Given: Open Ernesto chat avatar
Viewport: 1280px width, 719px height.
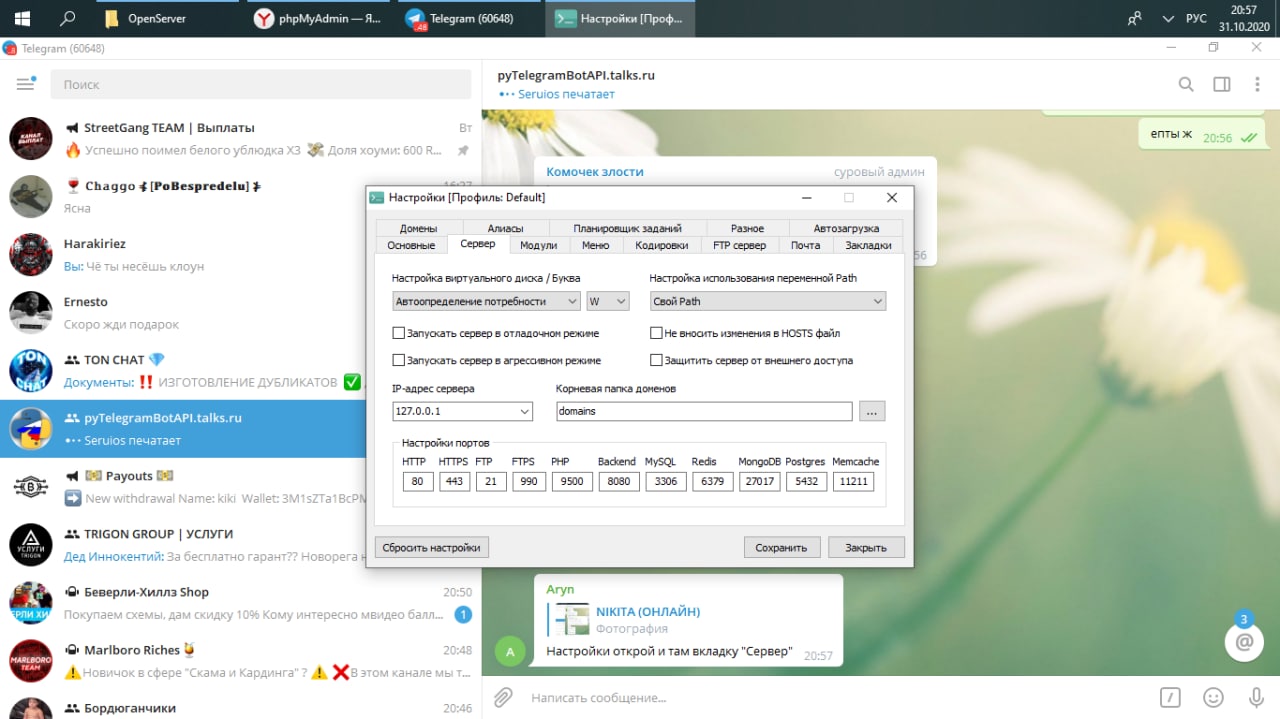Looking at the screenshot, I should click(30, 312).
